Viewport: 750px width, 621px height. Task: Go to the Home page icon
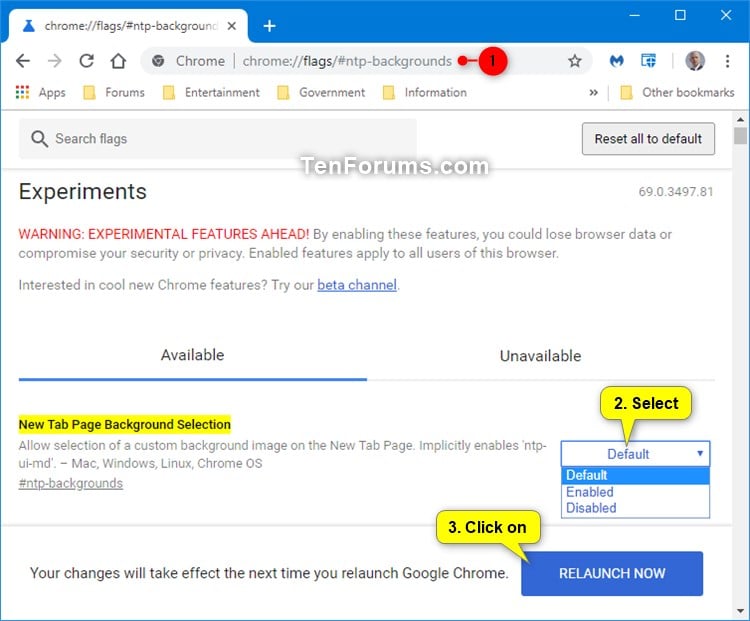pyautogui.click(x=118, y=61)
